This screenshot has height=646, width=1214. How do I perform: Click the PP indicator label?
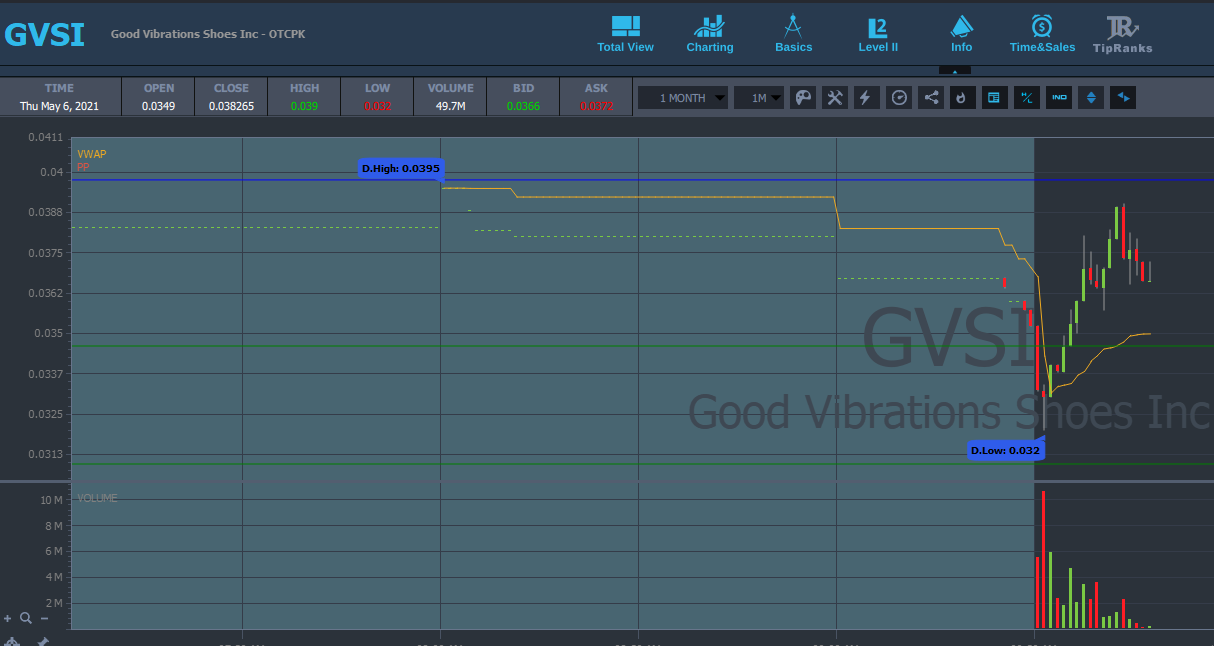pyautogui.click(x=83, y=167)
